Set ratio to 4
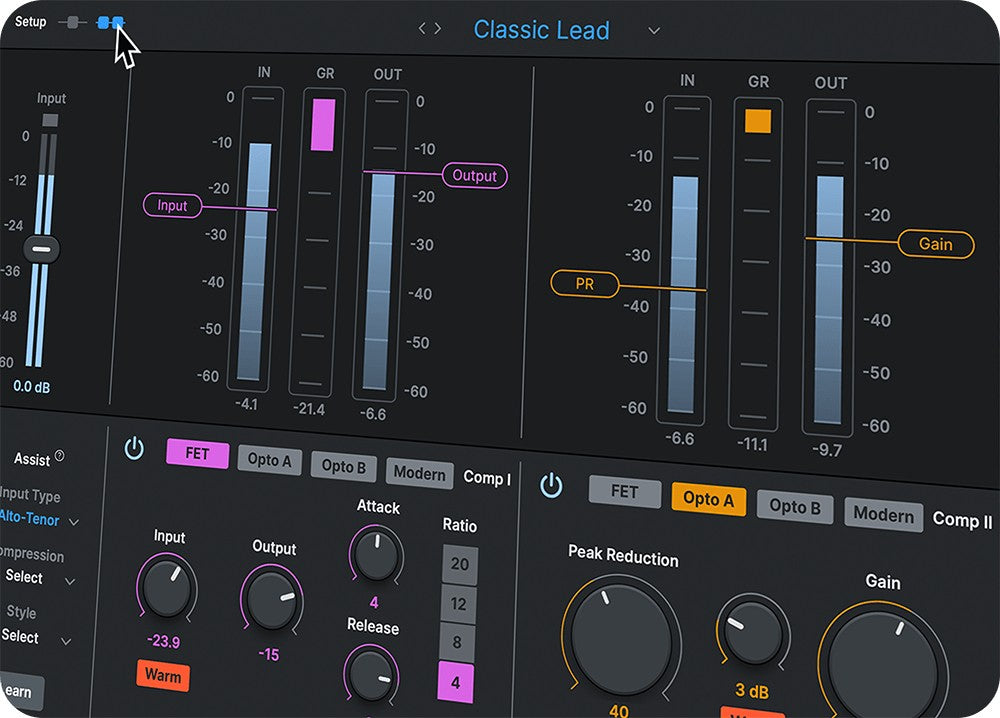The width and height of the screenshot is (1000, 718). pos(455,682)
